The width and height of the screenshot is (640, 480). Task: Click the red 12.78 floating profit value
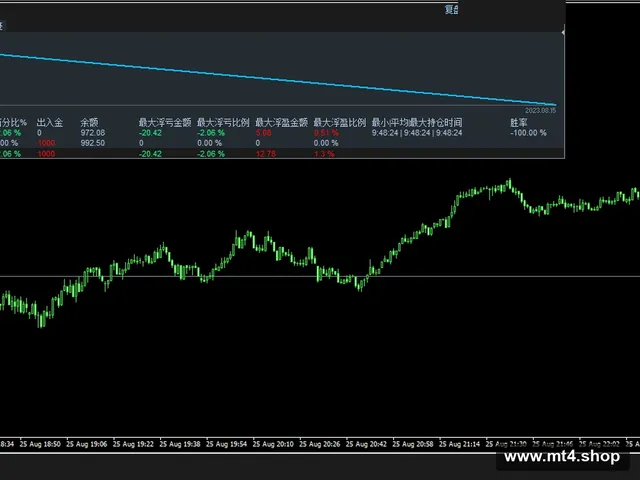266,154
